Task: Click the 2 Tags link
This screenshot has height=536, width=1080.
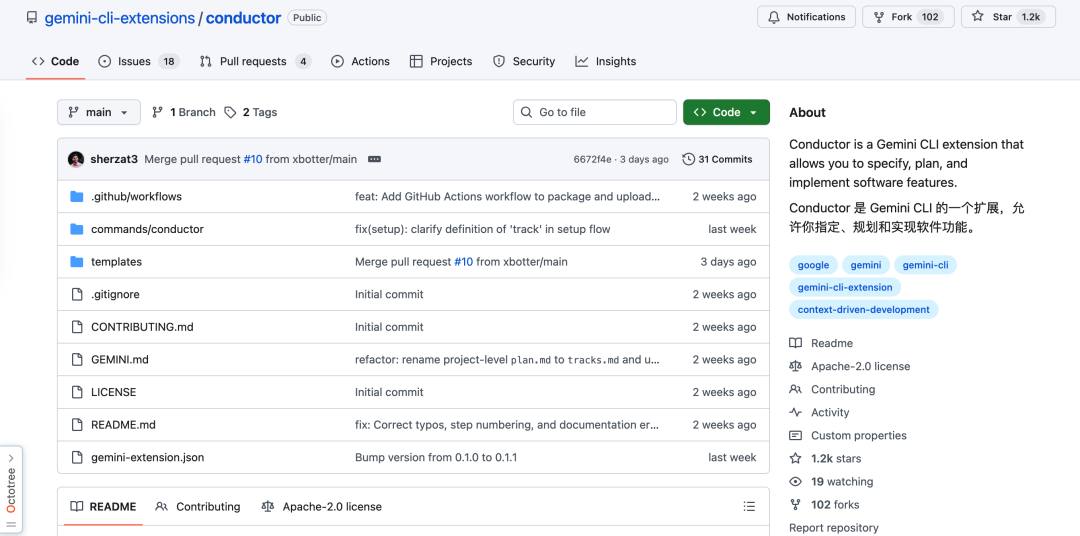Action: [x=251, y=113]
